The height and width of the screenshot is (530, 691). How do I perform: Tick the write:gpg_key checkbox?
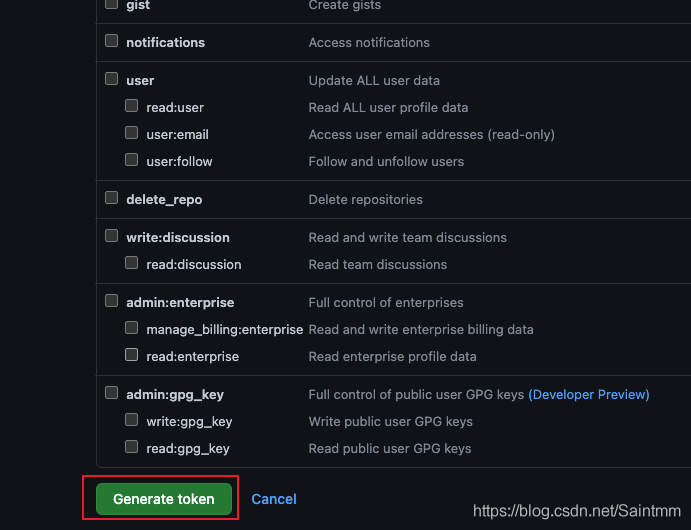pos(131,420)
